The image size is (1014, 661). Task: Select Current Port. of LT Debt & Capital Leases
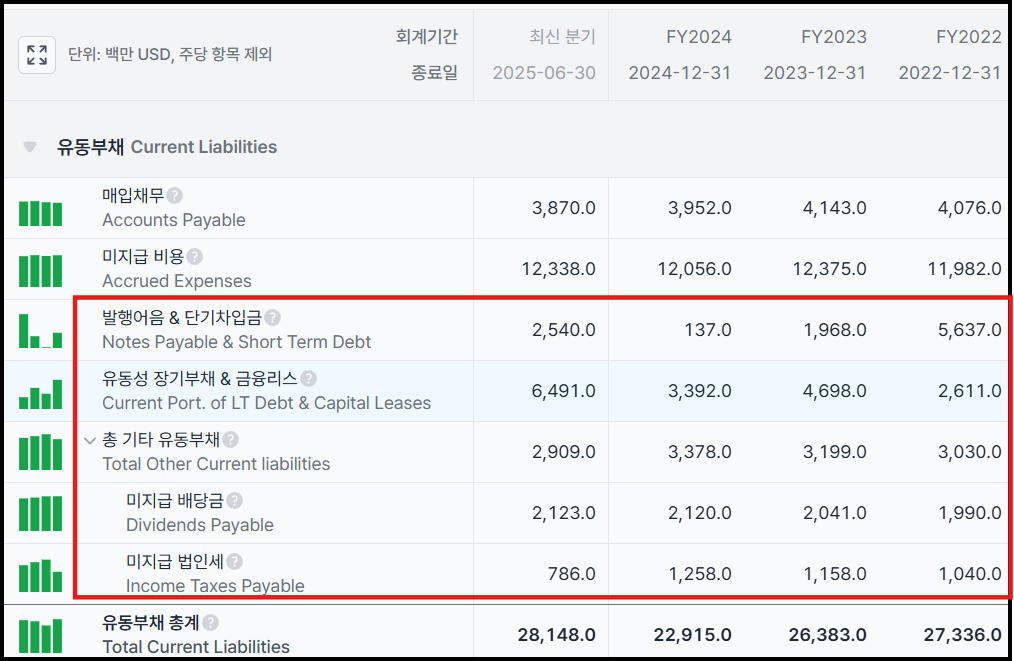tap(266, 403)
